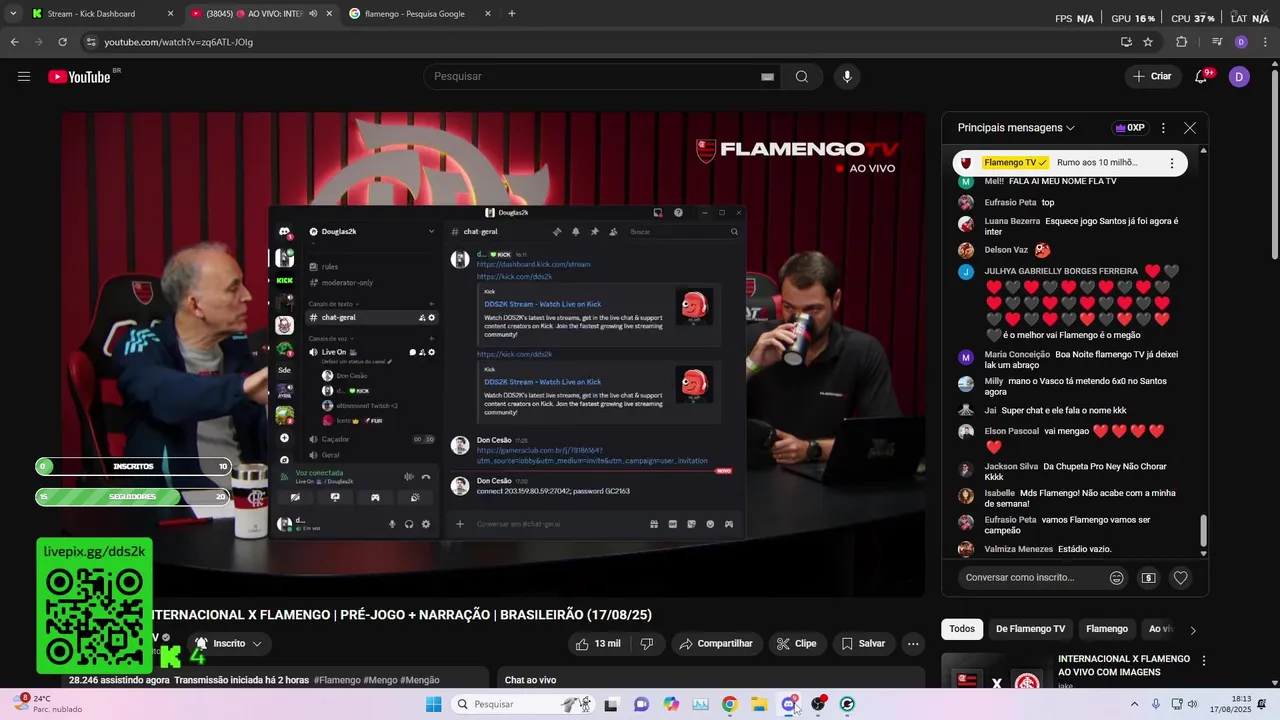Open the Criar create menu
This screenshot has width=1280, height=720.
pyautogui.click(x=1151, y=77)
